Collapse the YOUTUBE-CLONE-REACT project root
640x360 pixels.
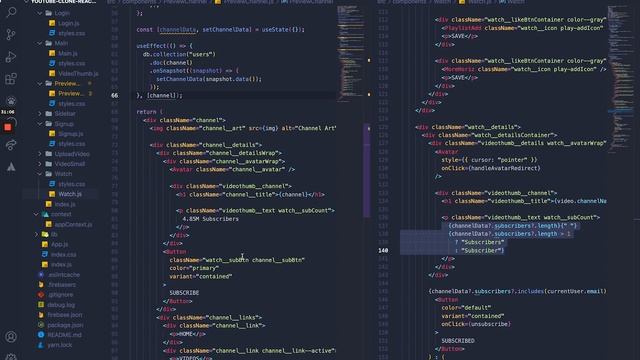(27, 2)
